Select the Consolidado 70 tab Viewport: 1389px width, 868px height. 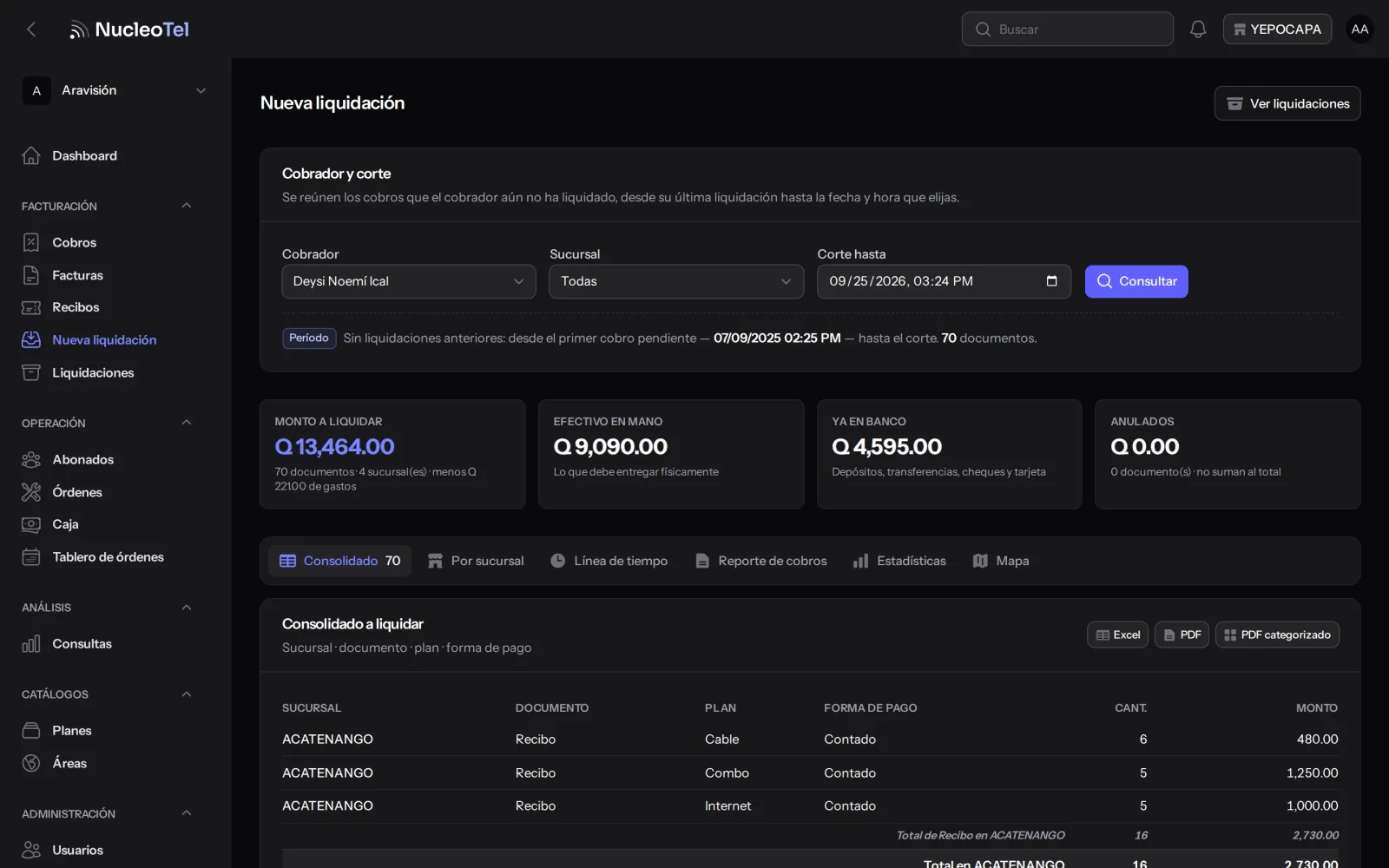339,561
